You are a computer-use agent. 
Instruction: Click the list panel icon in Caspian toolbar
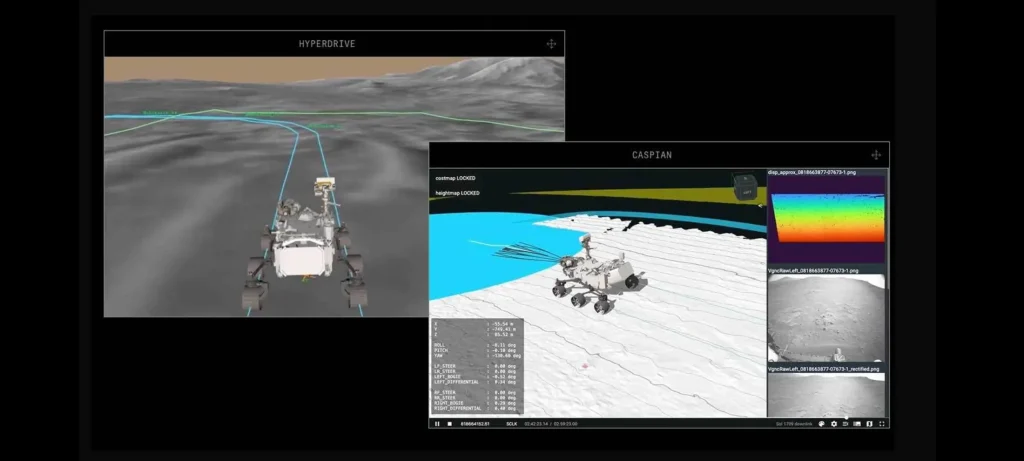845,424
